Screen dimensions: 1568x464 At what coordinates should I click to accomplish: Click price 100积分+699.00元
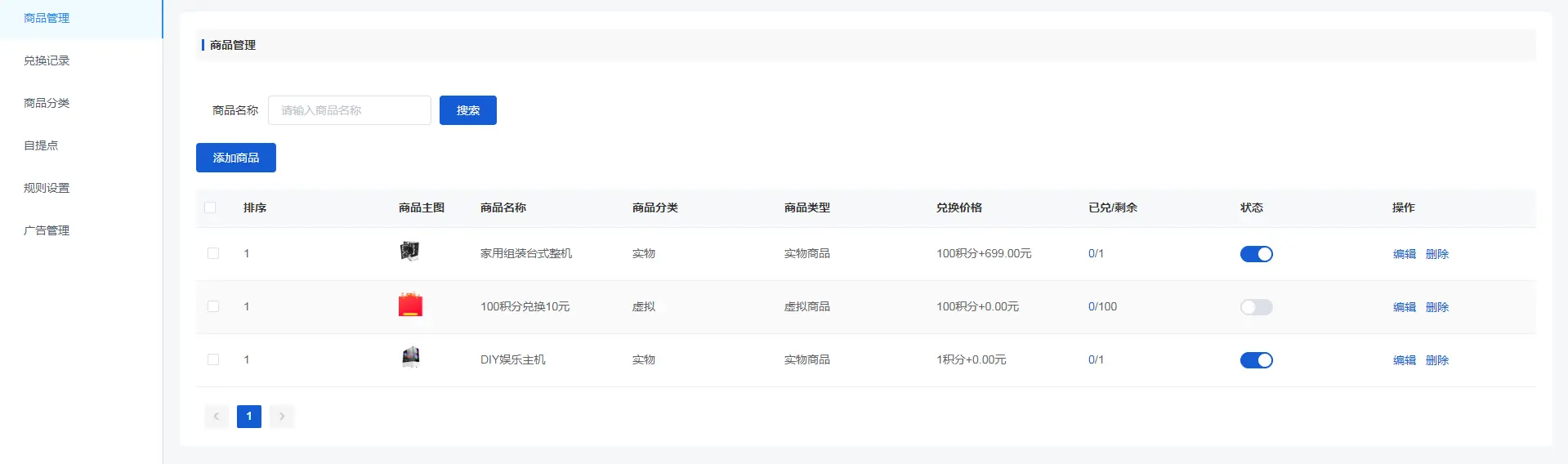pos(984,253)
